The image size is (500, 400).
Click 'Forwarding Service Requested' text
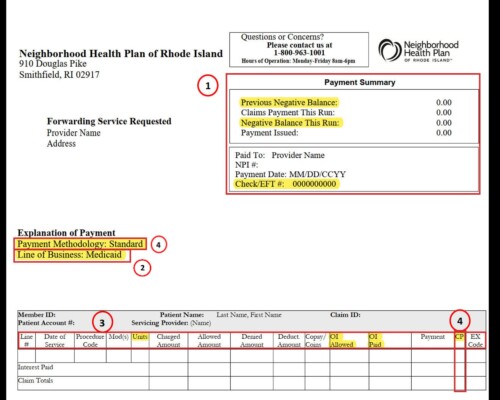[x=109, y=121]
